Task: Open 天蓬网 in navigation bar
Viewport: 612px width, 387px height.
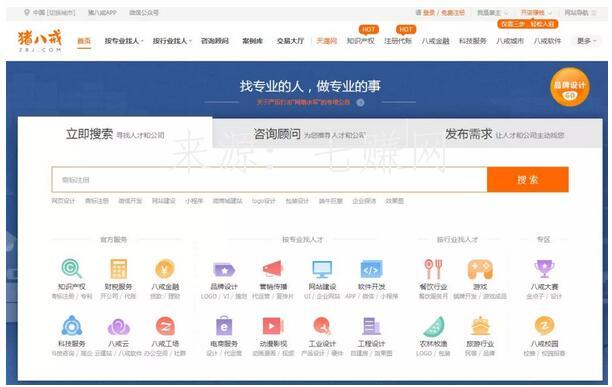Action: coord(327,41)
